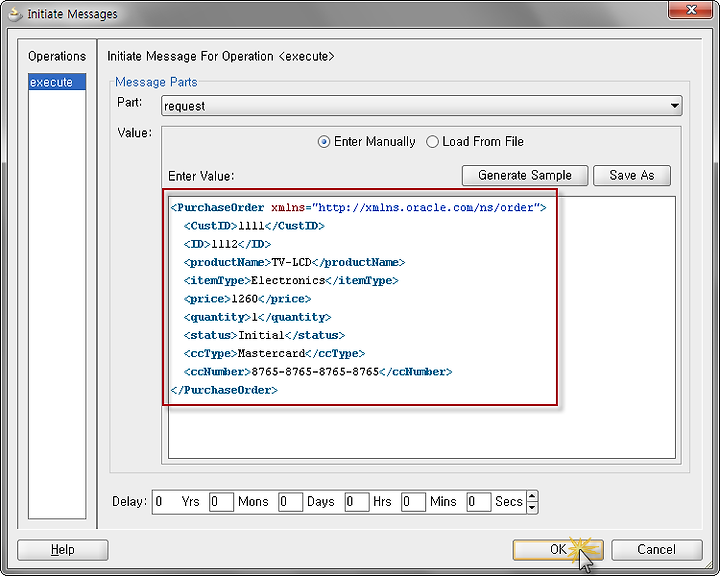
Task: Close the Initiate Messages dialog
Action: [x=691, y=10]
